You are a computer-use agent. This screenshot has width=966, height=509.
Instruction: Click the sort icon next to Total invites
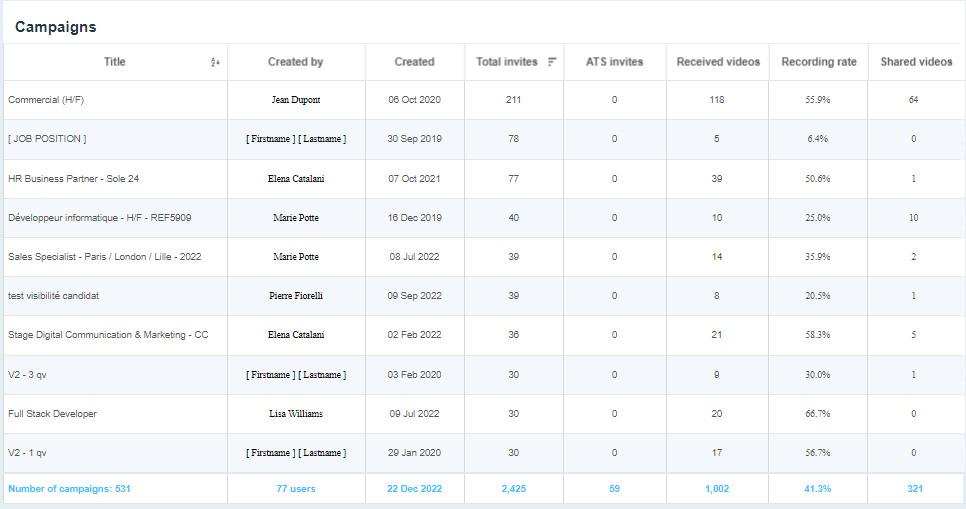pos(552,62)
